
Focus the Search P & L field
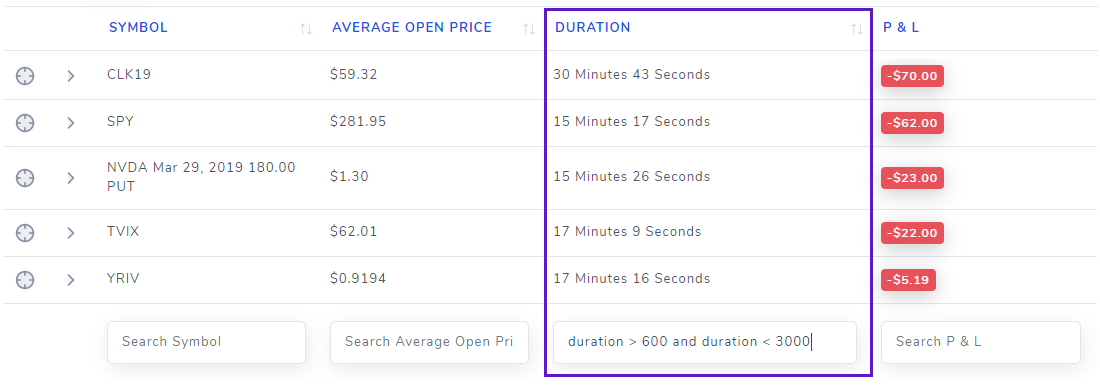pos(981,342)
